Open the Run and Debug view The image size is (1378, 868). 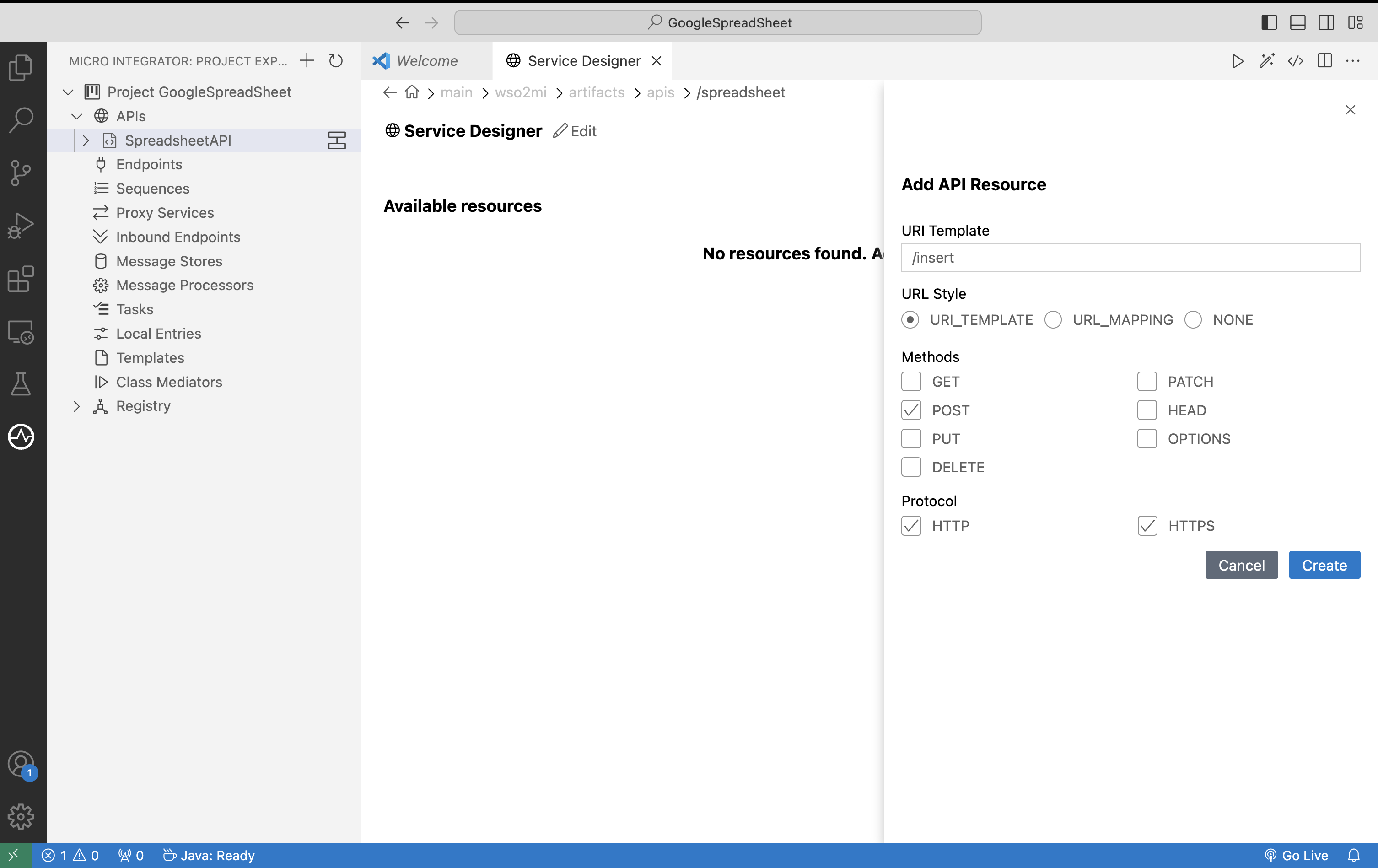coord(21,226)
